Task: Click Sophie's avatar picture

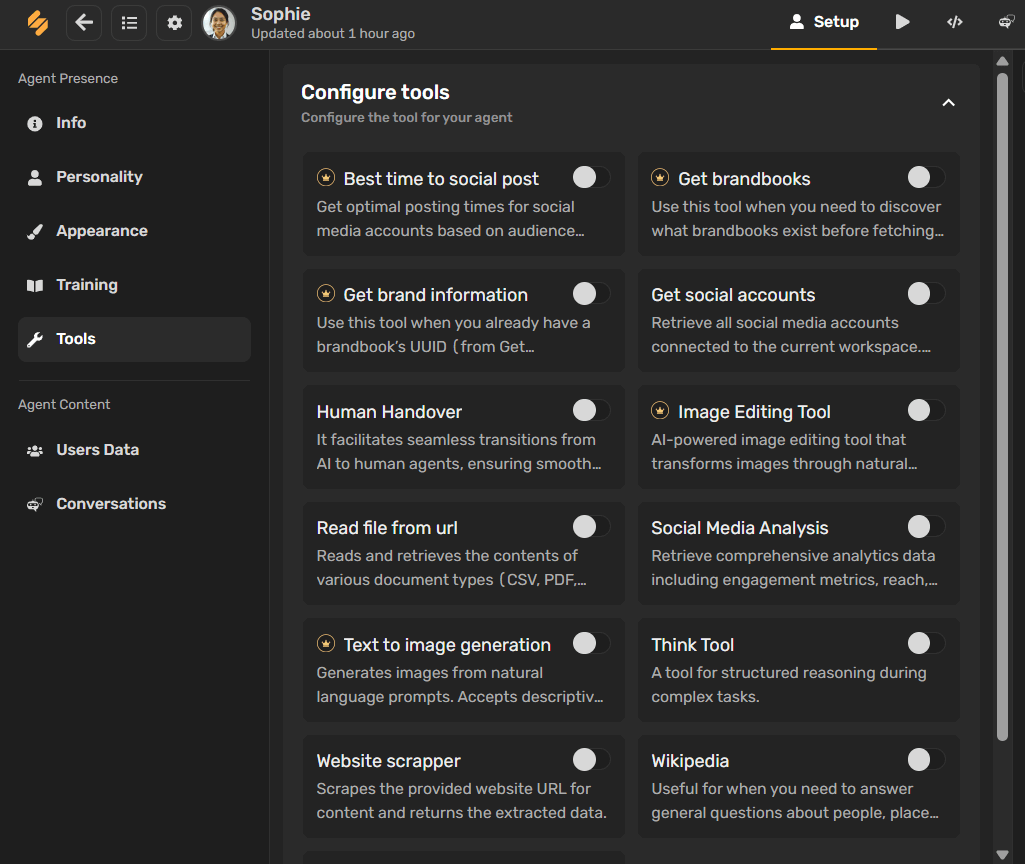Action: tap(219, 23)
